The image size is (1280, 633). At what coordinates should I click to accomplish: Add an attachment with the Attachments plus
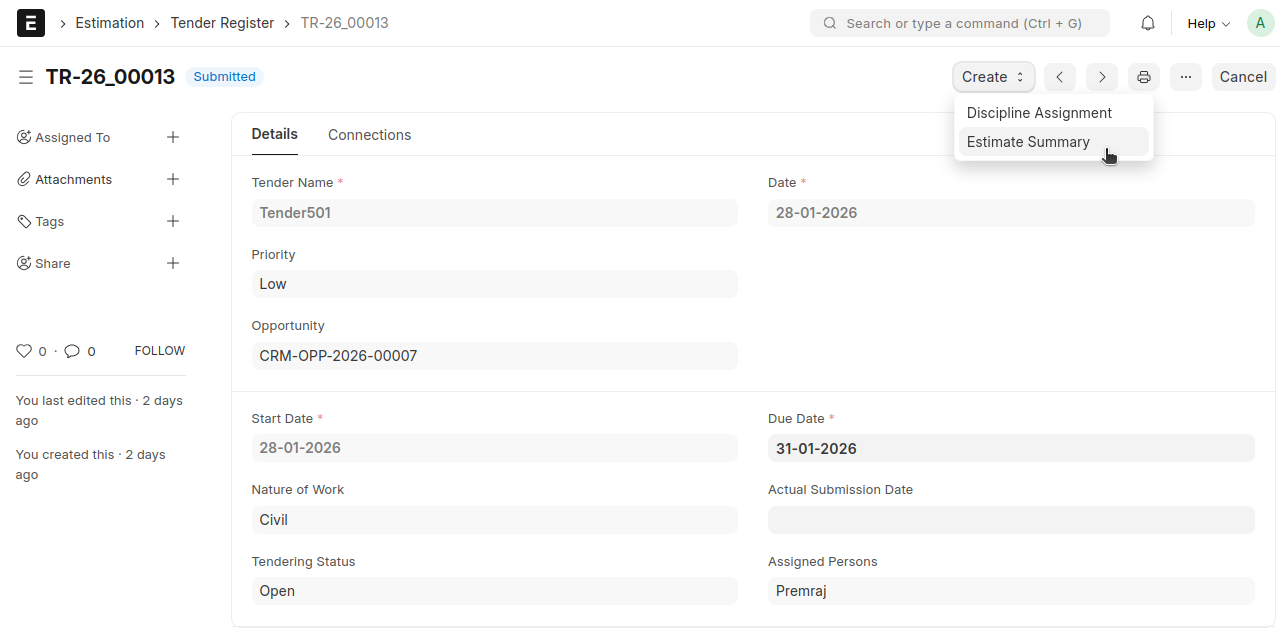point(173,179)
